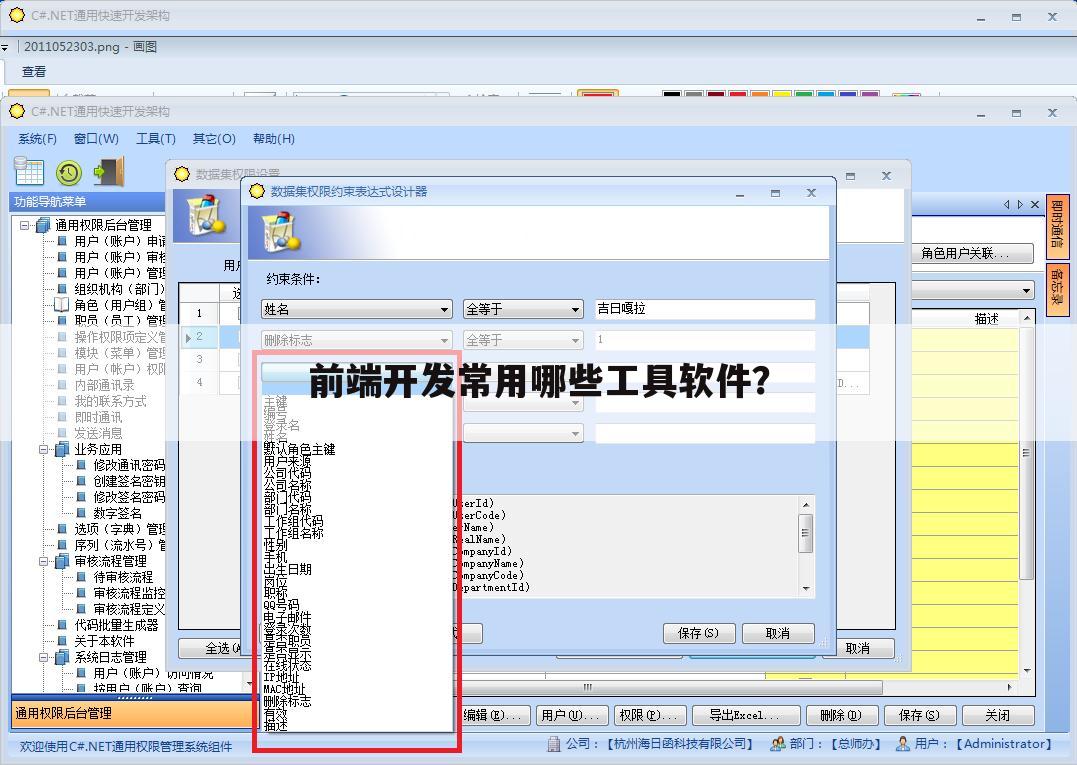This screenshot has height=765, width=1077.
Task: Click the exit door toolbar icon
Action: pyautogui.click(x=109, y=172)
